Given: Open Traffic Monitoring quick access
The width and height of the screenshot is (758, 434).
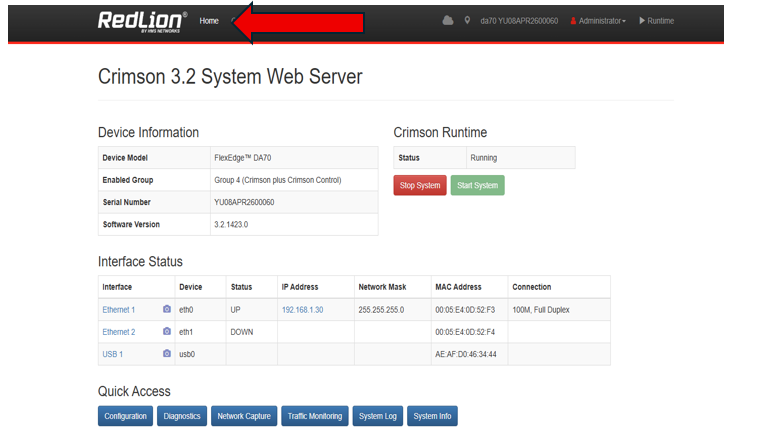Looking at the screenshot, I should point(315,416).
